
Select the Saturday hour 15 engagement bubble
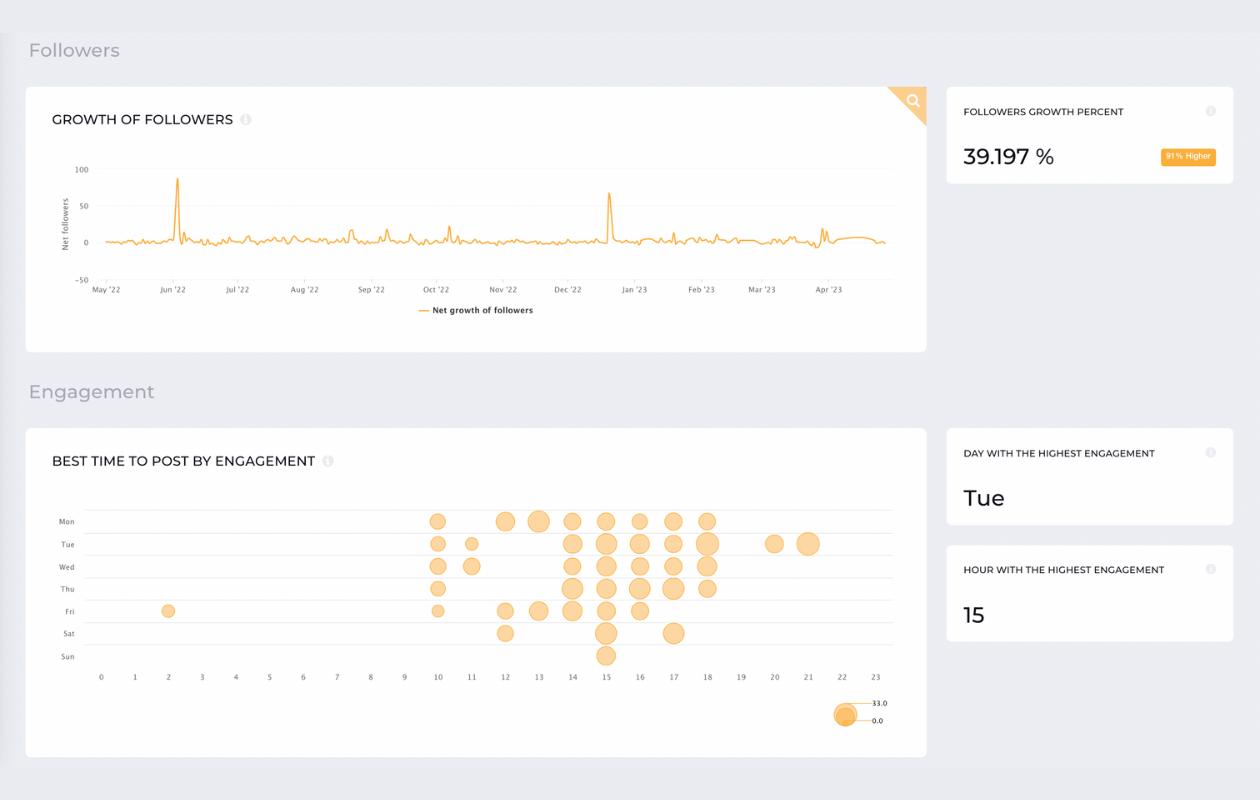click(606, 633)
